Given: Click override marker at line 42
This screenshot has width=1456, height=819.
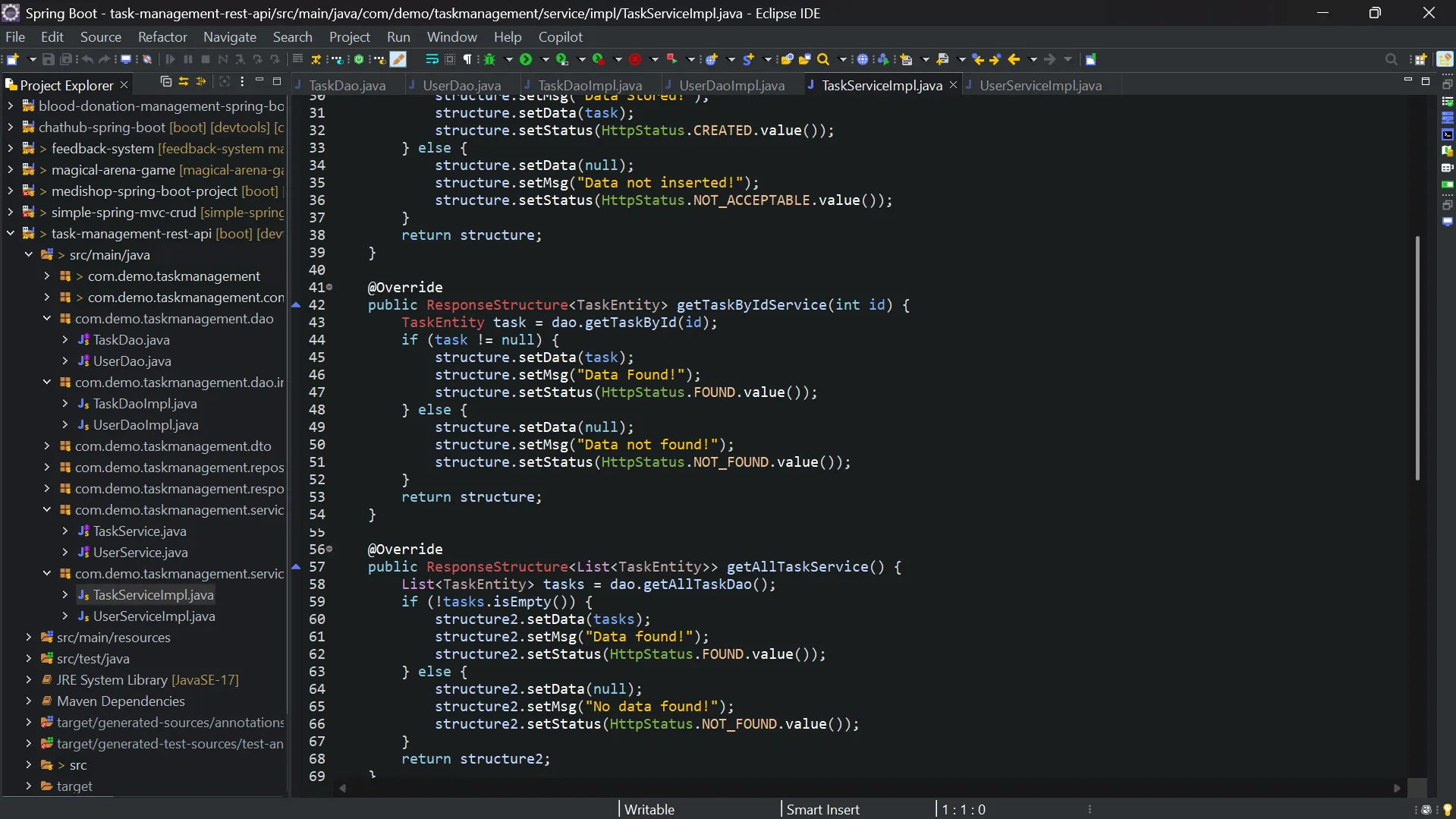Looking at the screenshot, I should 297,305.
